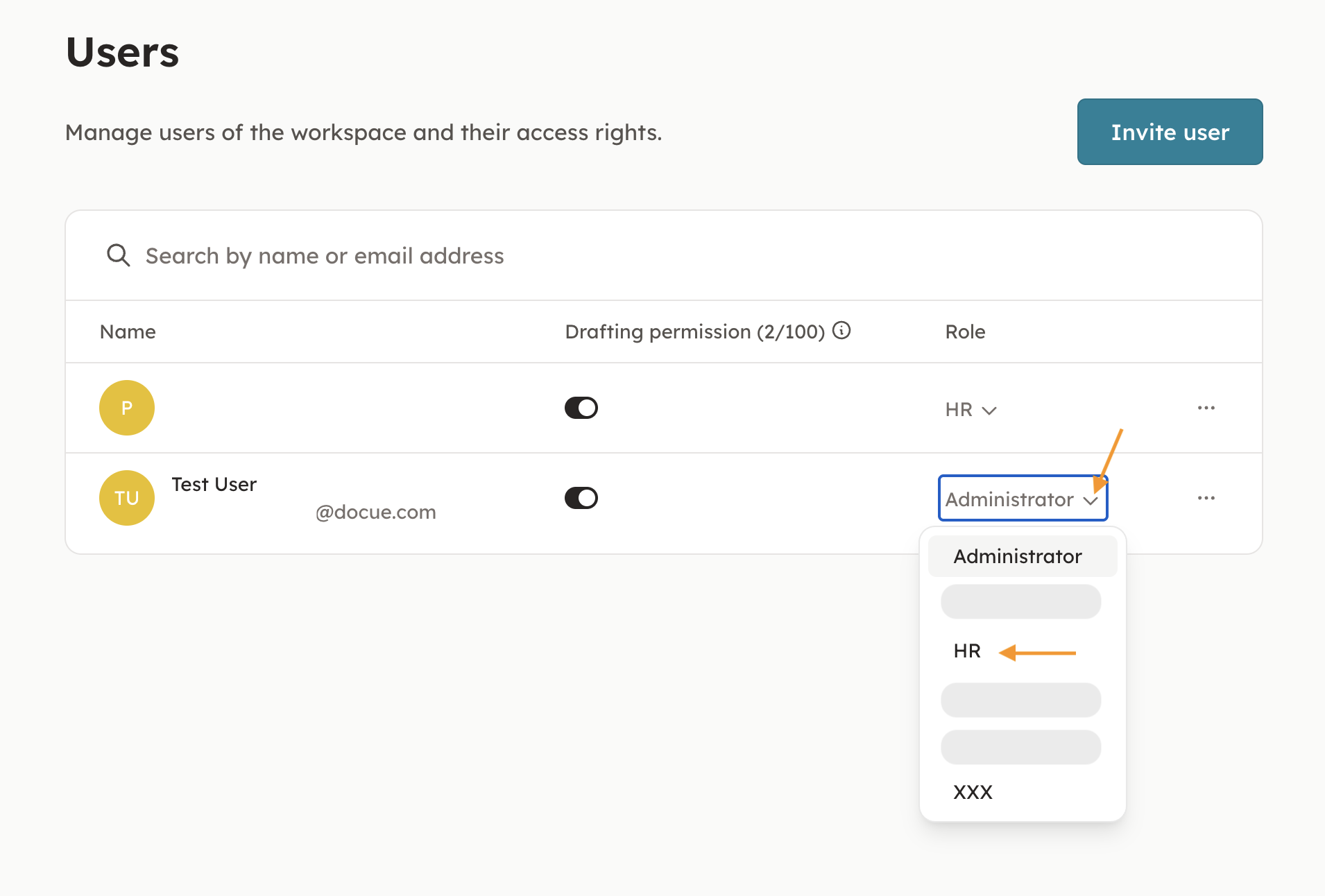Focus the search by name or email field
Viewport: 1325px width, 896px height.
(663, 256)
